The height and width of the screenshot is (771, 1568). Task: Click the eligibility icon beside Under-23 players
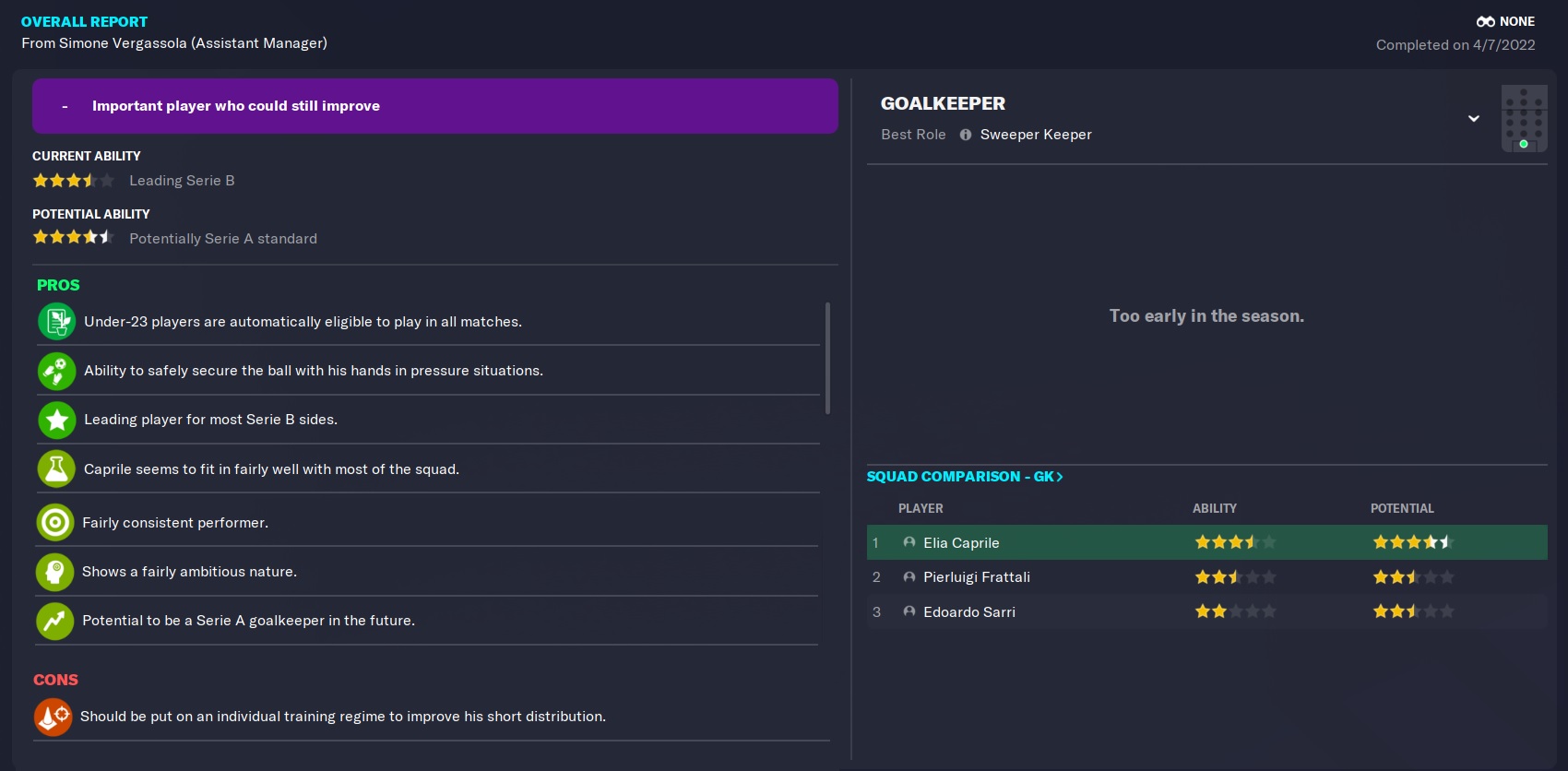click(56, 322)
